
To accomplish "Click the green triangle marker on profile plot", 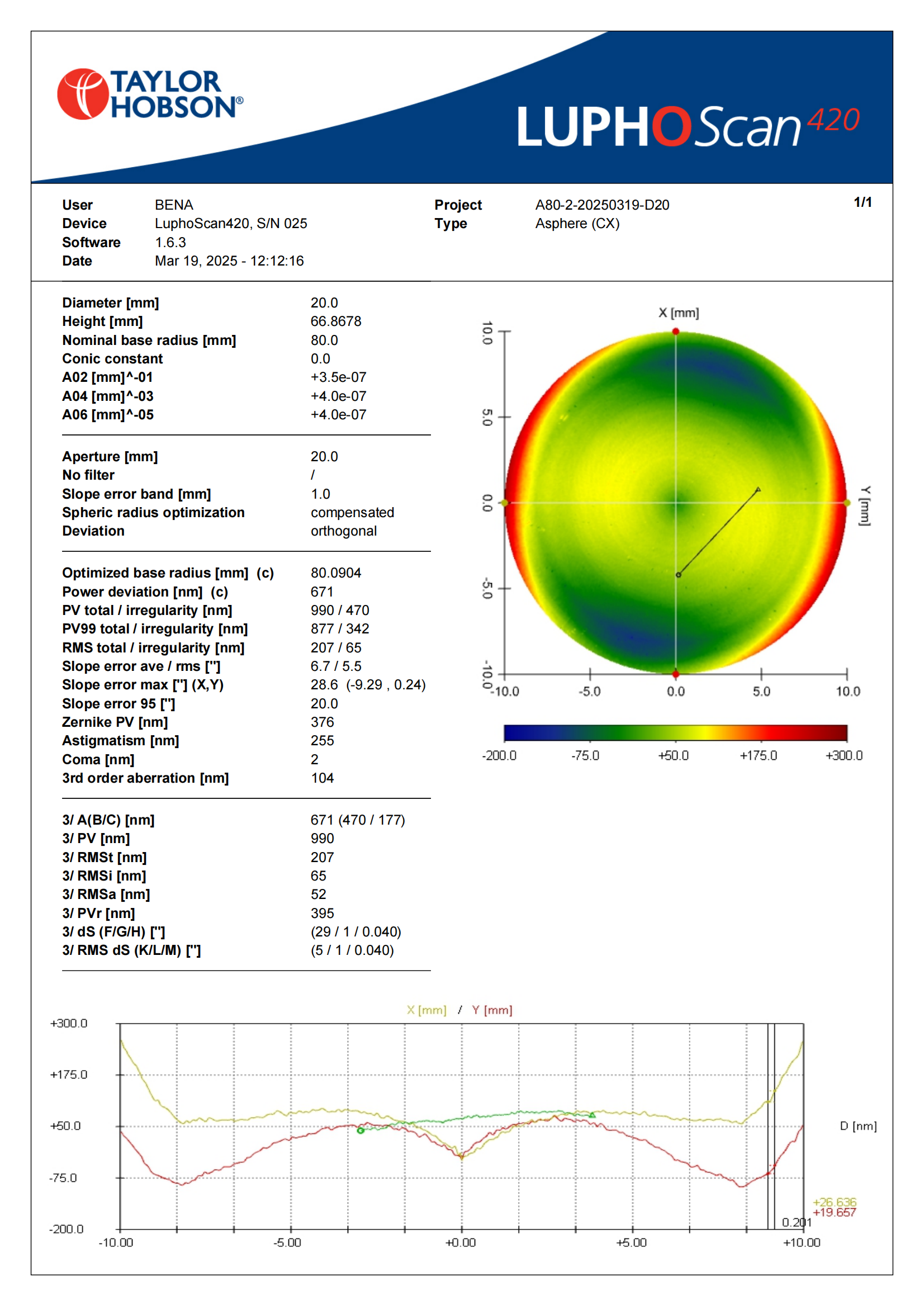I will (x=592, y=1115).
